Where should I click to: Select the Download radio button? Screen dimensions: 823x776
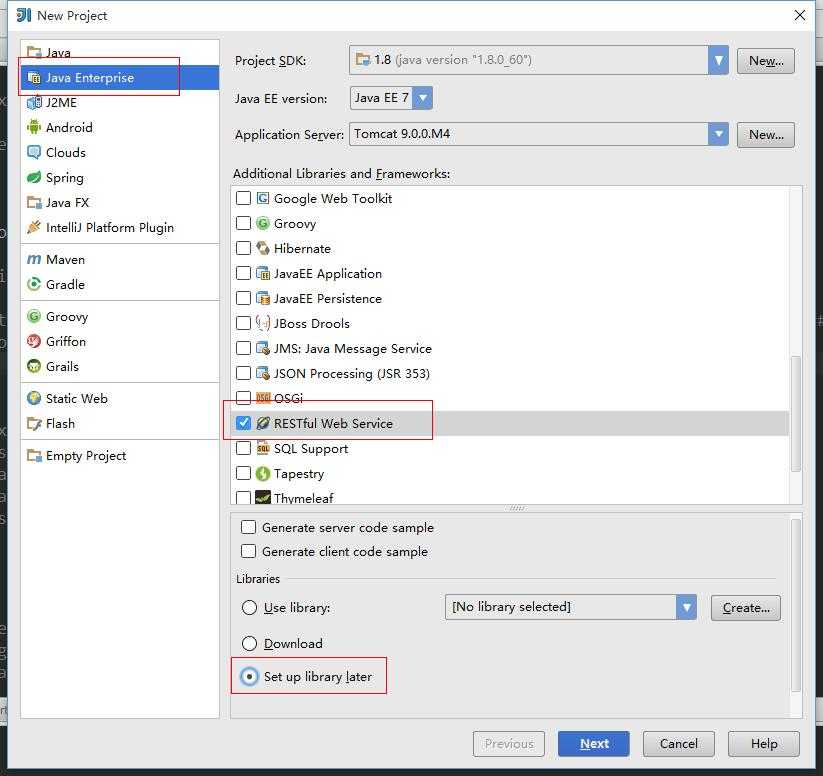click(249, 643)
